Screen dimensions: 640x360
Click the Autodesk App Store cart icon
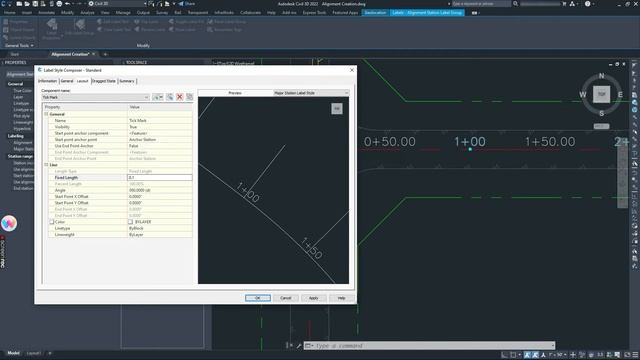pos(564,4)
